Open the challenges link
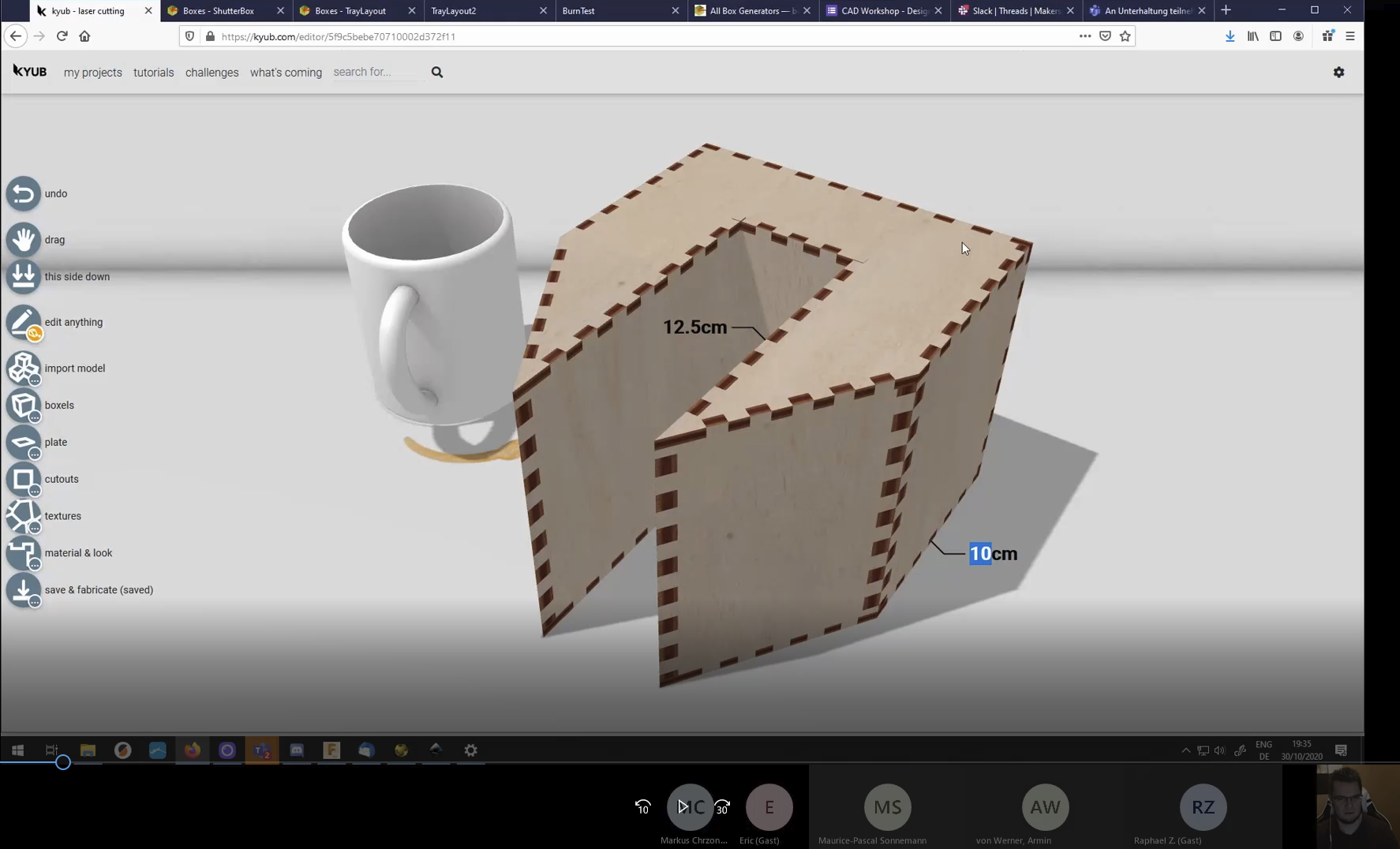Image resolution: width=1400 pixels, height=849 pixels. click(x=211, y=73)
